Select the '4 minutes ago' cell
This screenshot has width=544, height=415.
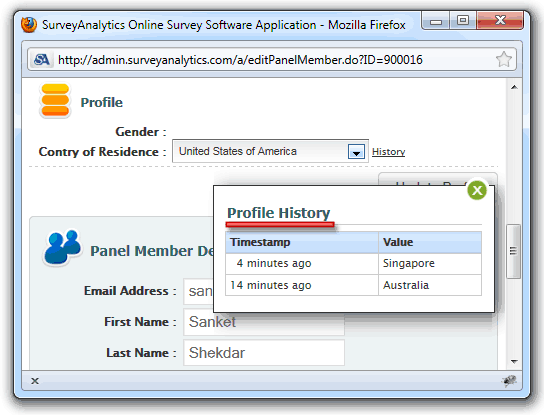(302, 264)
